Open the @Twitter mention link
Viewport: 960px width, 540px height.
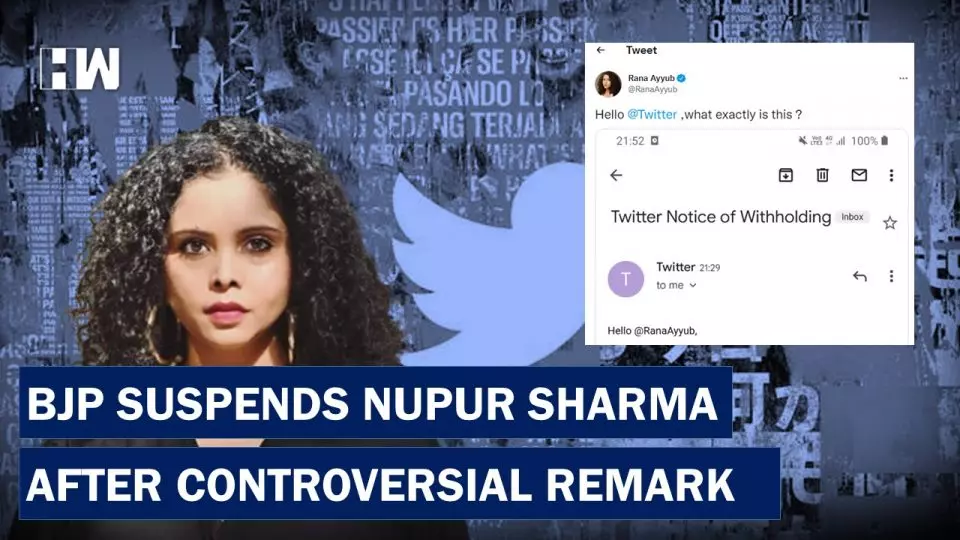tap(652, 114)
